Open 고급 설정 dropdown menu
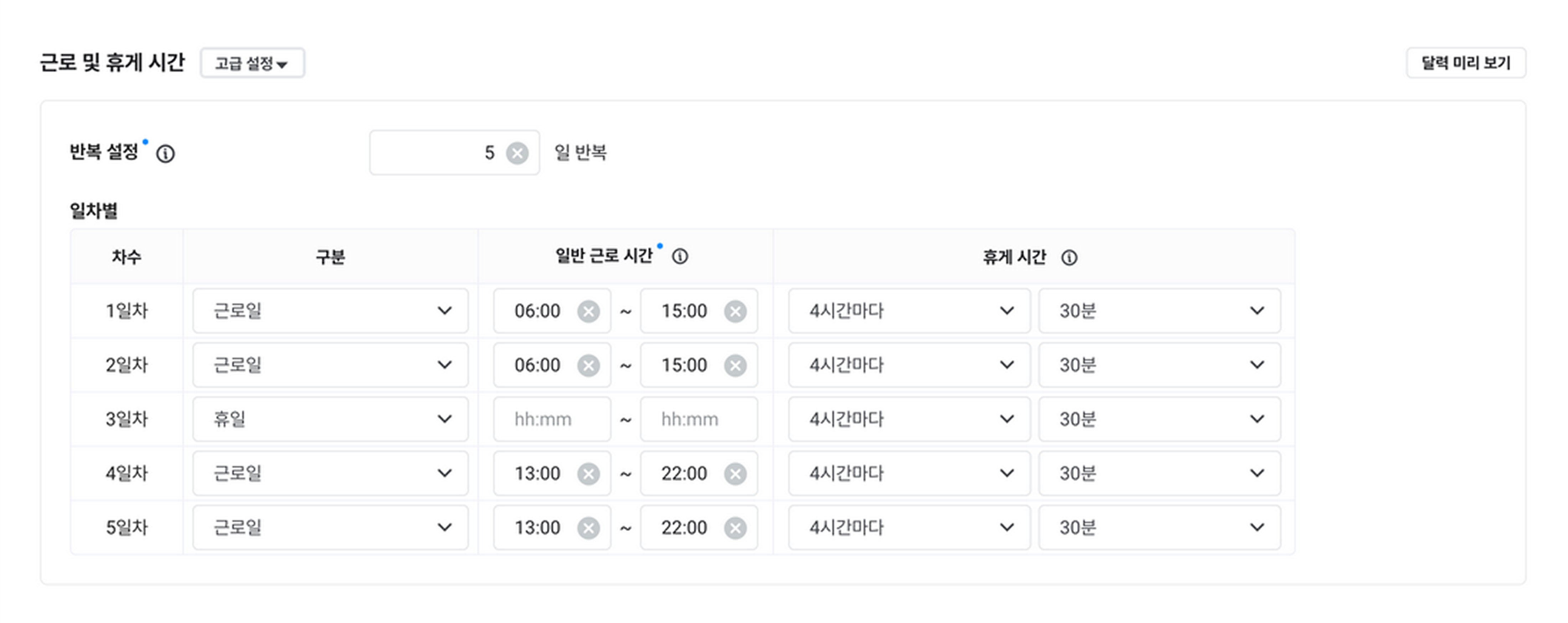Image resolution: width=1568 pixels, height=623 pixels. (x=252, y=63)
